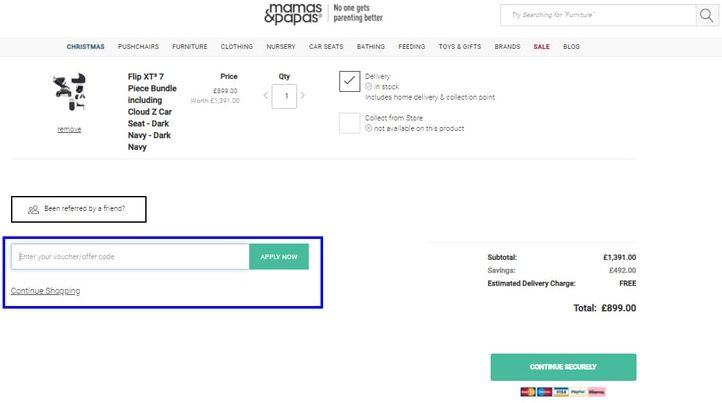Click the Apply Now button
722x403 pixels.
point(279,257)
